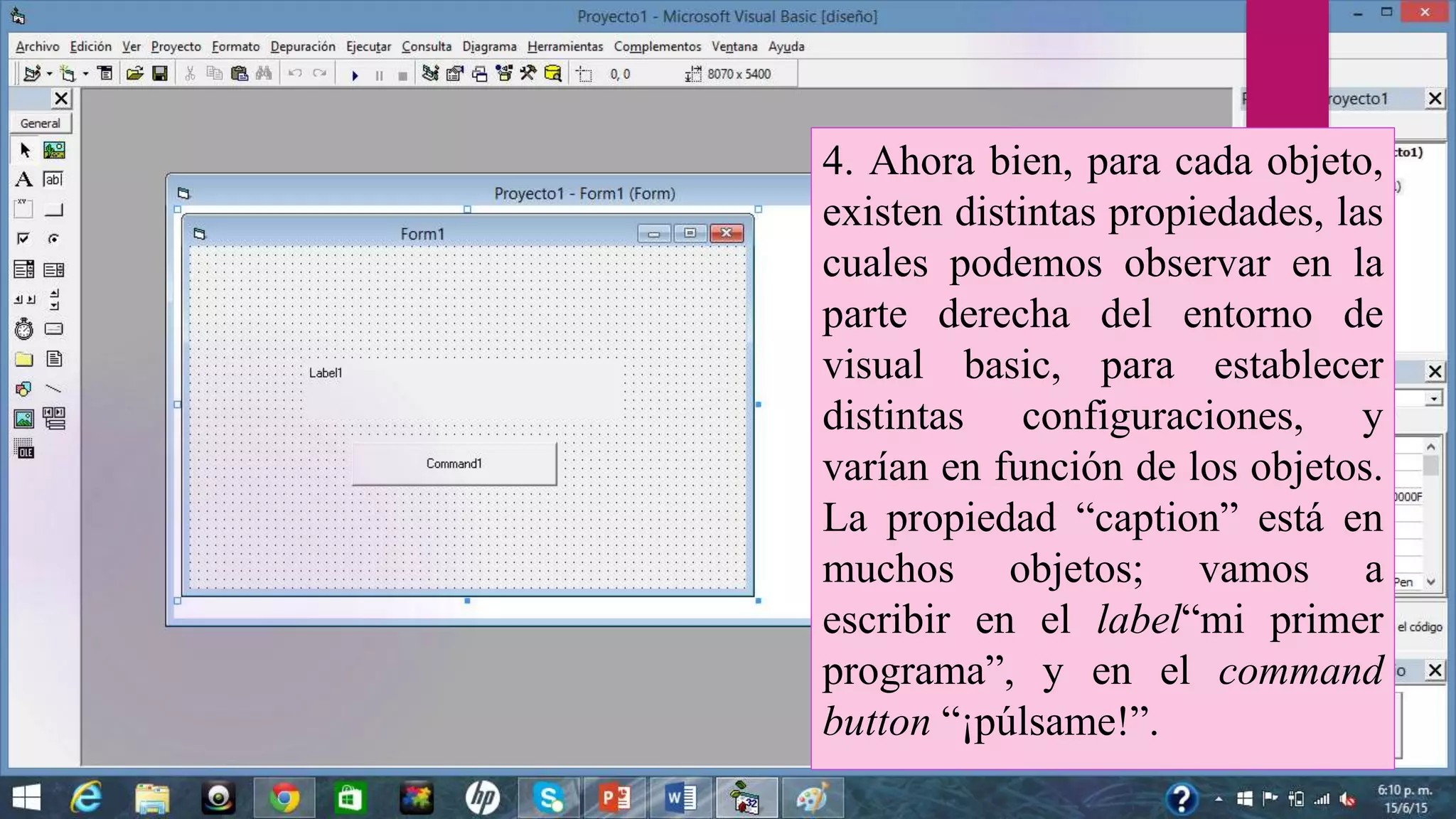Expand the Add Form dropdown arrow
Screen dimensions: 1456x819
click(85, 74)
